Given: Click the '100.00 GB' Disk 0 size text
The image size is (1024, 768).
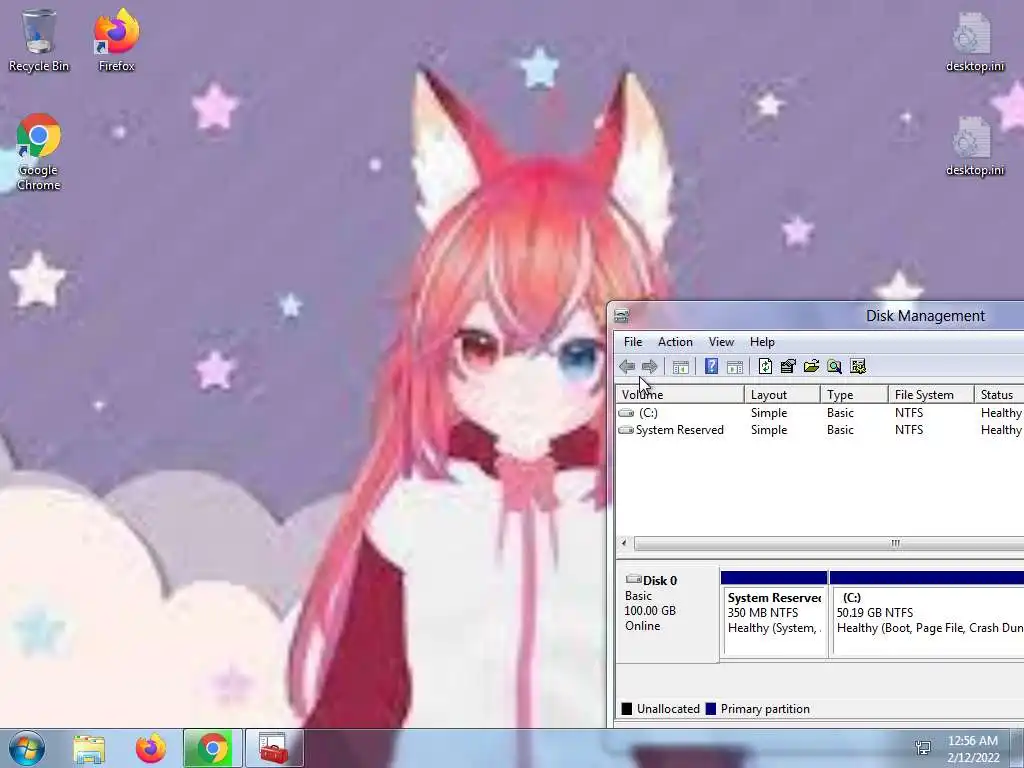Looking at the screenshot, I should tap(650, 611).
